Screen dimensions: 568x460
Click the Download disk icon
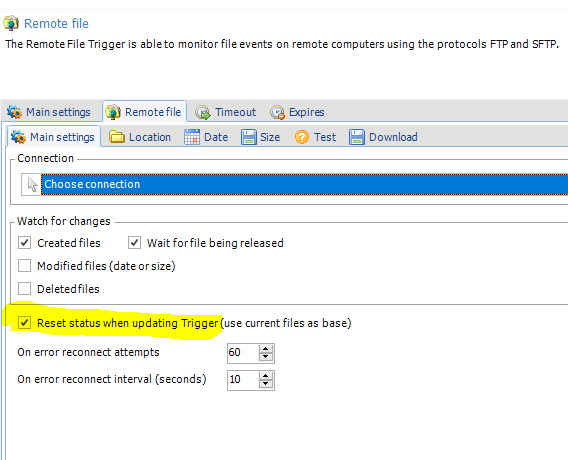click(x=357, y=137)
